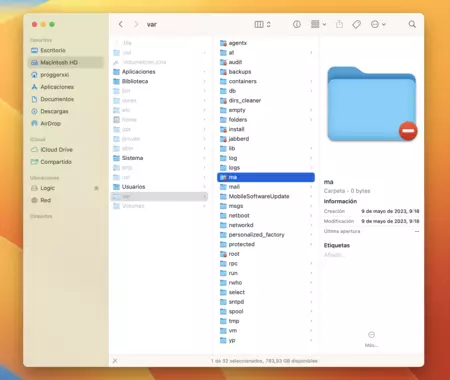This screenshot has height=380, width=450.
Task: Expand the lib folder chevron
Action: 311,148
